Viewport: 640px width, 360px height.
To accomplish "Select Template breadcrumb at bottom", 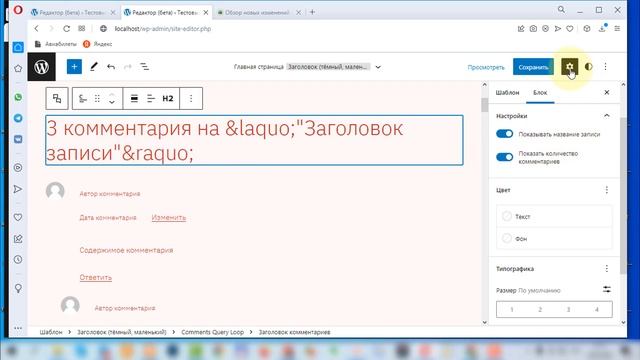I will click(51, 332).
